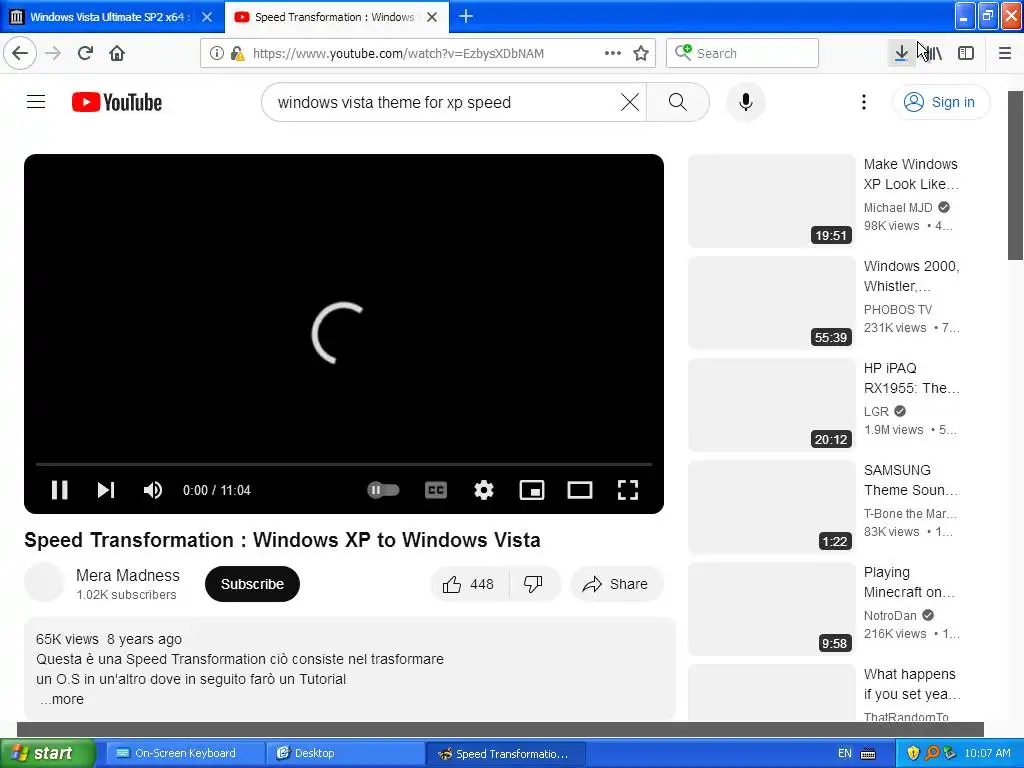Go to YouTube home via logo

click(117, 103)
